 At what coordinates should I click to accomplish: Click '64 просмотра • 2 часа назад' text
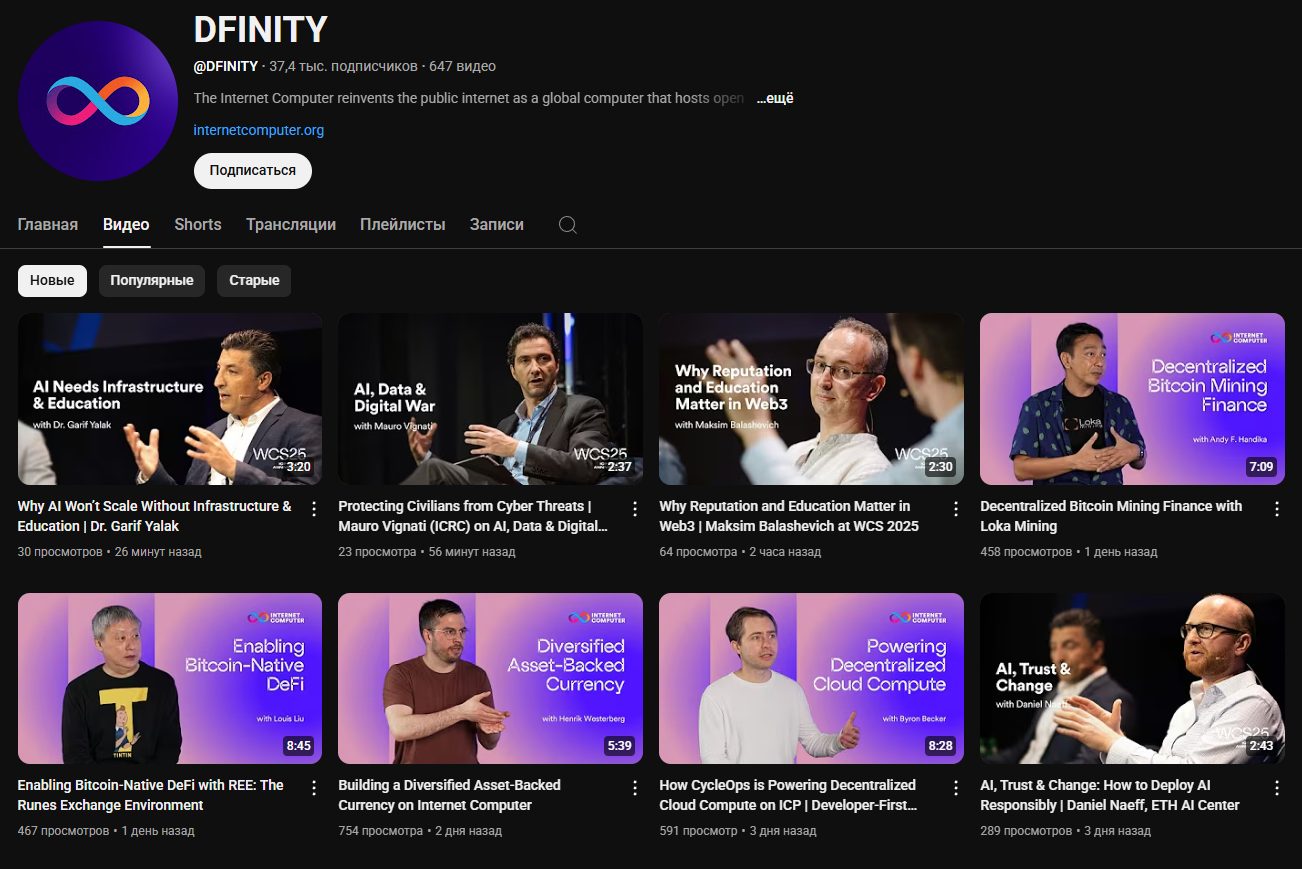point(740,552)
